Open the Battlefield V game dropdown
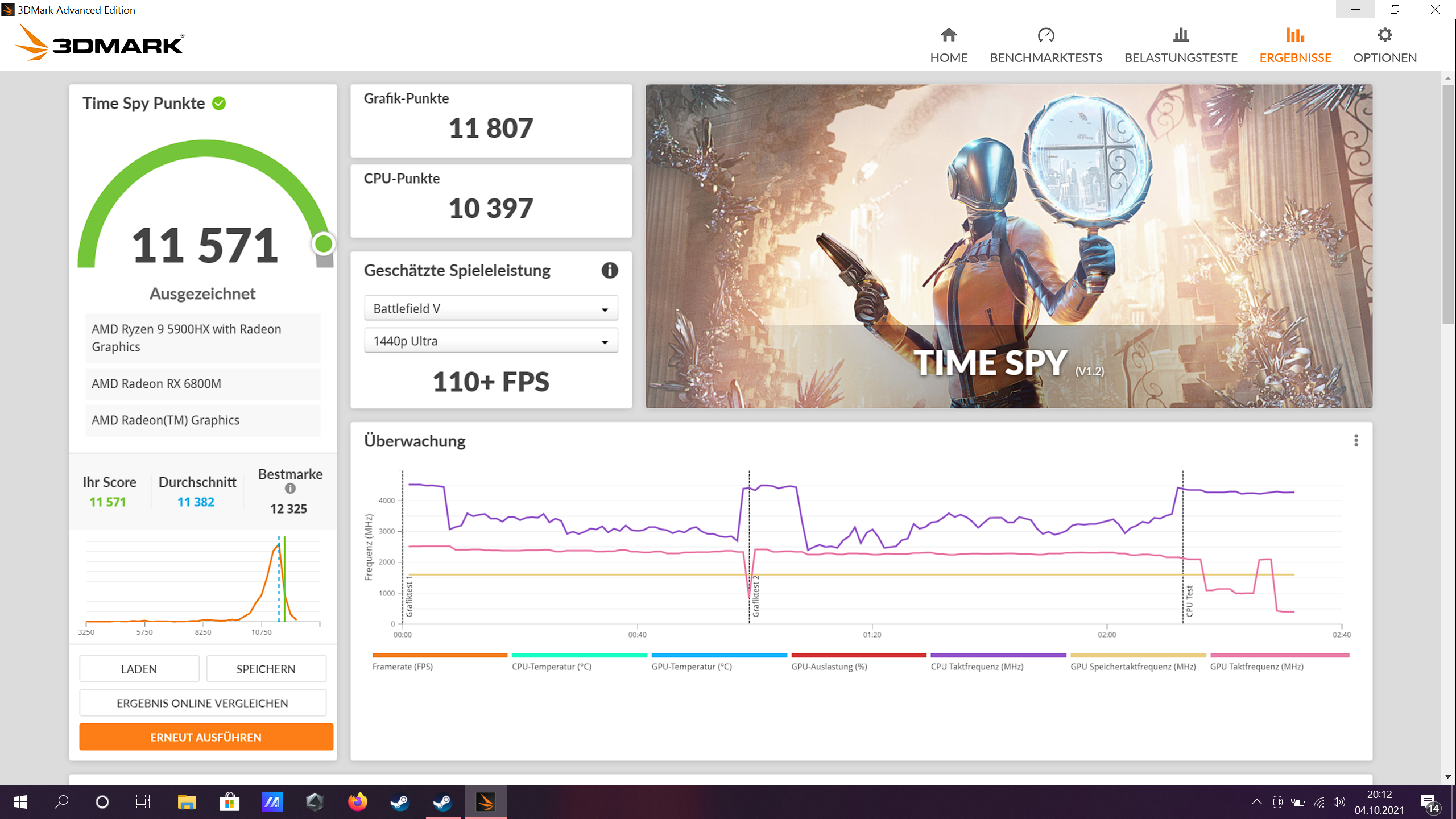The height and width of the screenshot is (819, 1456). tap(490, 308)
